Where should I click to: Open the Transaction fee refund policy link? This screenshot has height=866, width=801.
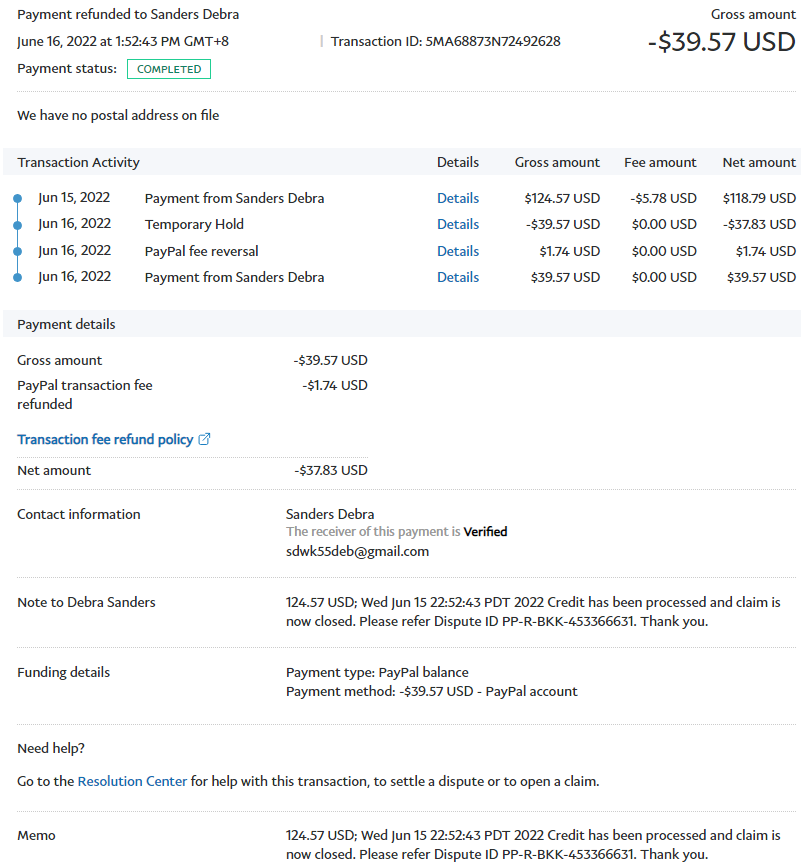point(105,439)
